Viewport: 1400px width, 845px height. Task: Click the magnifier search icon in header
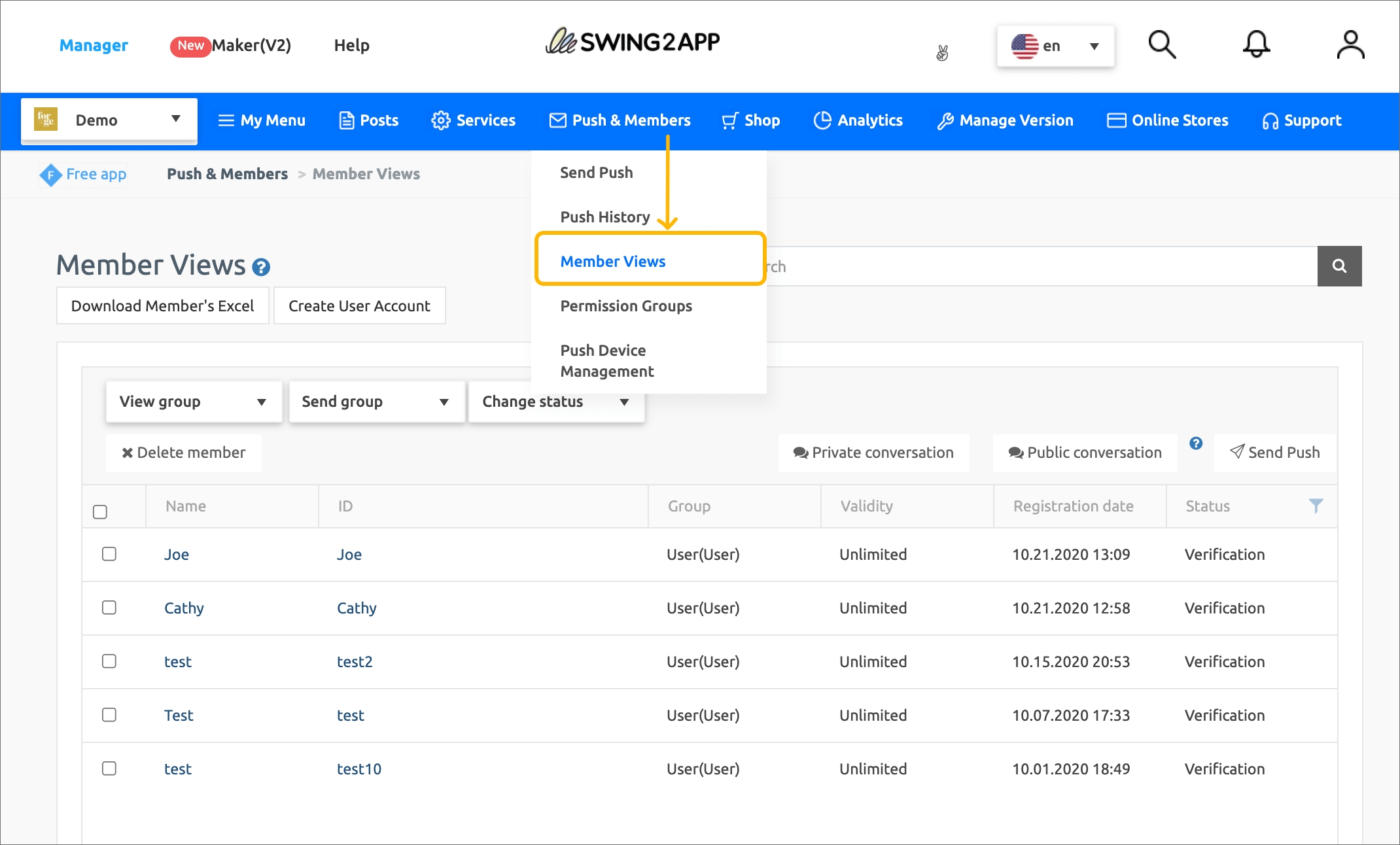(x=1162, y=45)
